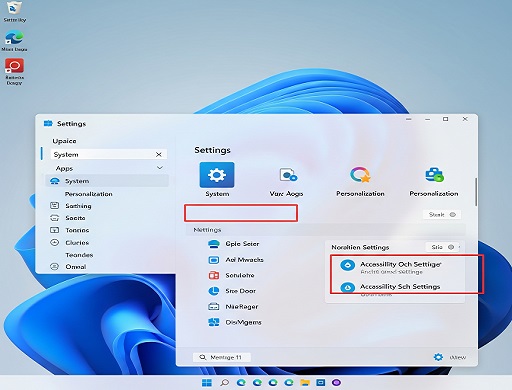This screenshot has height=390, width=512.
Task: Click the purple circle icon on taskbar
Action: pyautogui.click(x=336, y=382)
